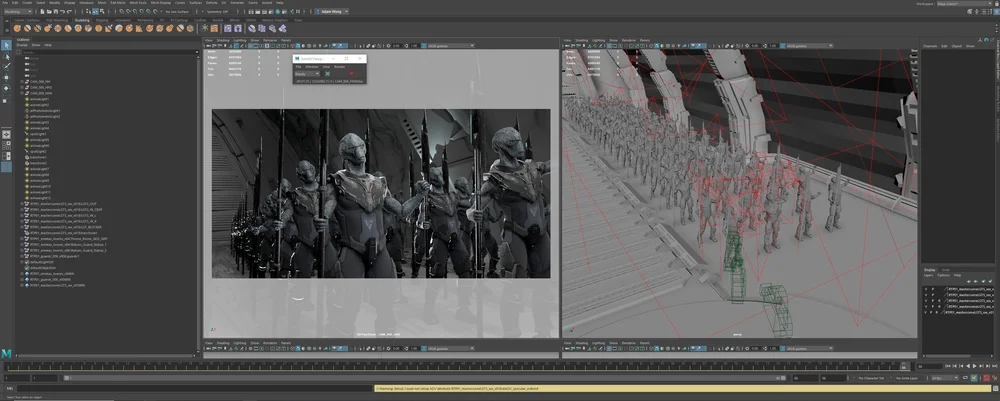Open the Mesh Tools menu
The height and width of the screenshot is (401, 1000).
pos(137,3)
